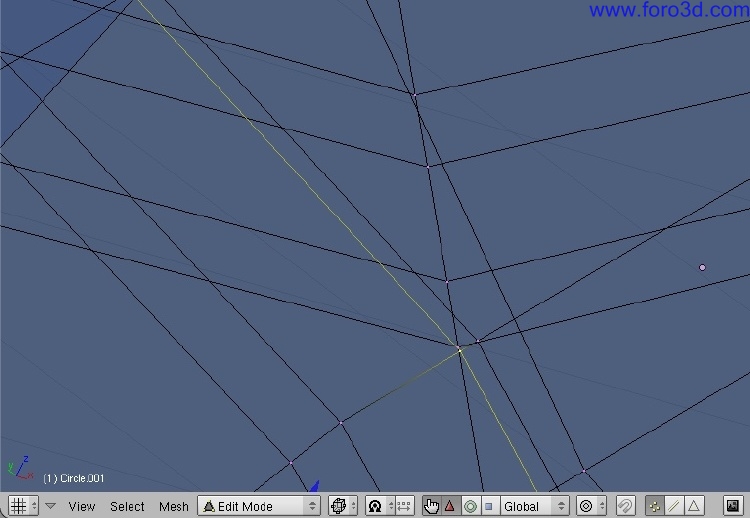This screenshot has height=518, width=750.
Task: Open the Edit Mode dropdown
Action: coord(259,506)
